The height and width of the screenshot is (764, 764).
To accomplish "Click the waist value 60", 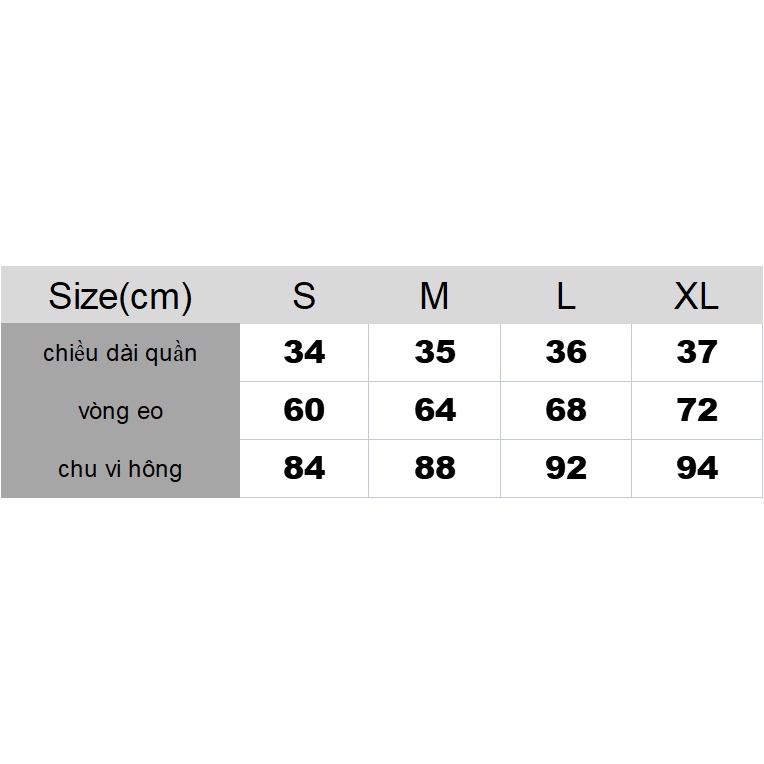I will tap(304, 410).
